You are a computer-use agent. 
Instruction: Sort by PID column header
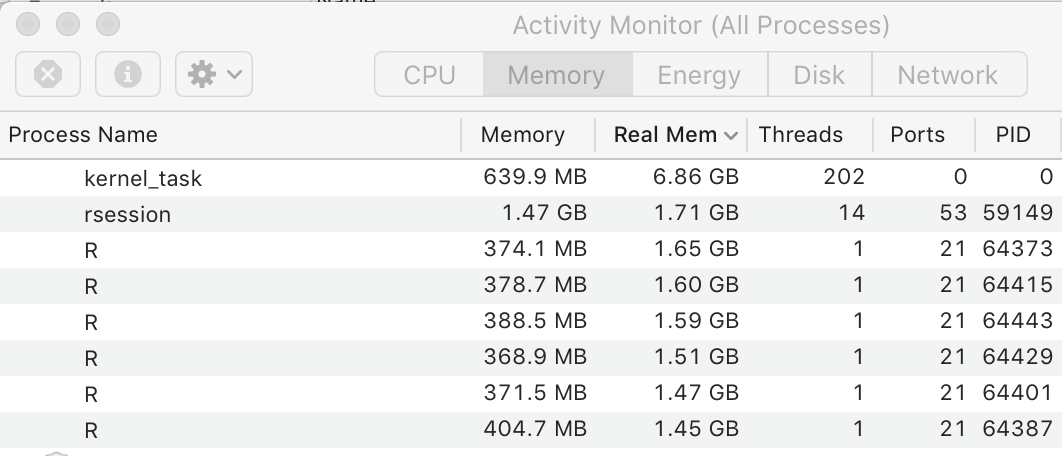click(1013, 134)
